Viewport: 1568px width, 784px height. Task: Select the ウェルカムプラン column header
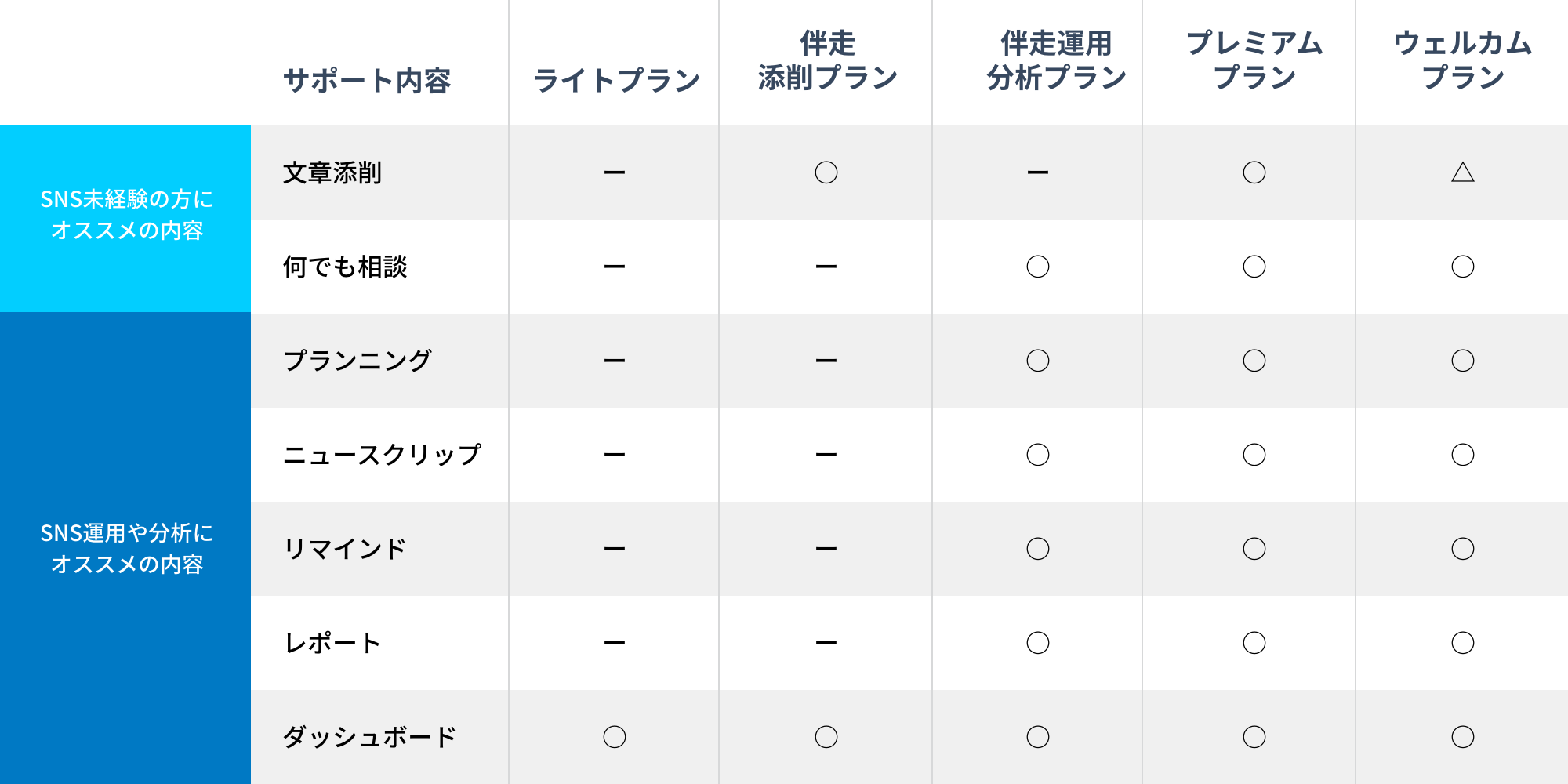click(x=1463, y=60)
